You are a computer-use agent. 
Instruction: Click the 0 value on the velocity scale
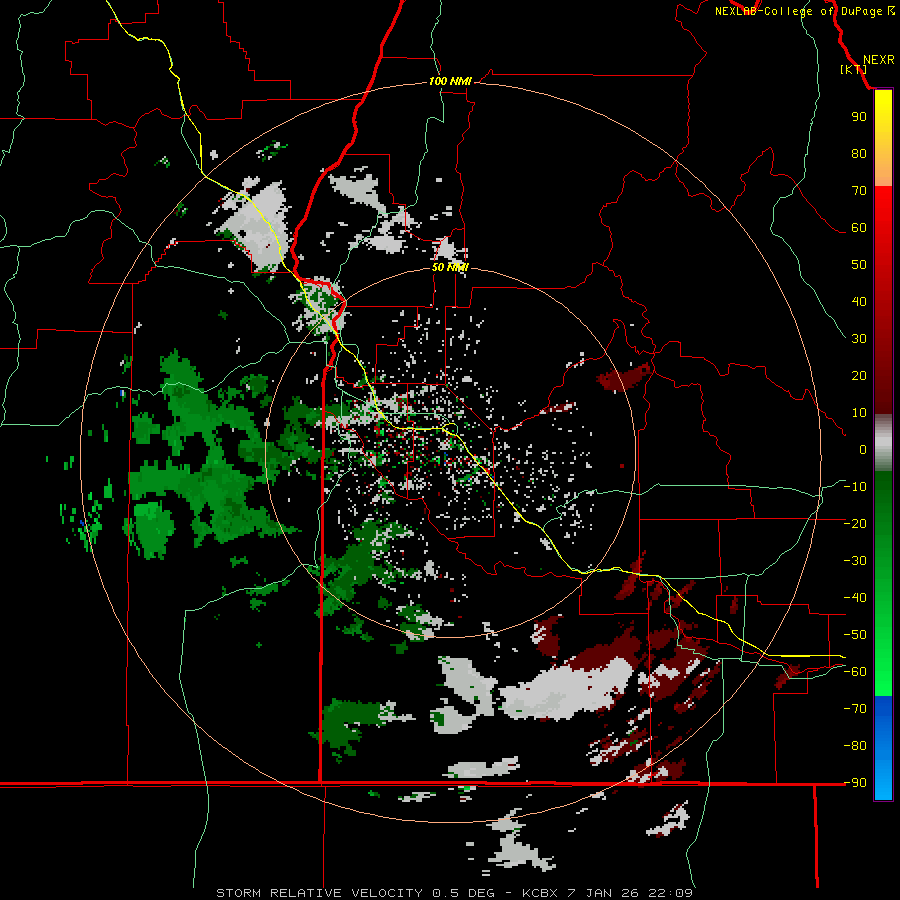(863, 449)
